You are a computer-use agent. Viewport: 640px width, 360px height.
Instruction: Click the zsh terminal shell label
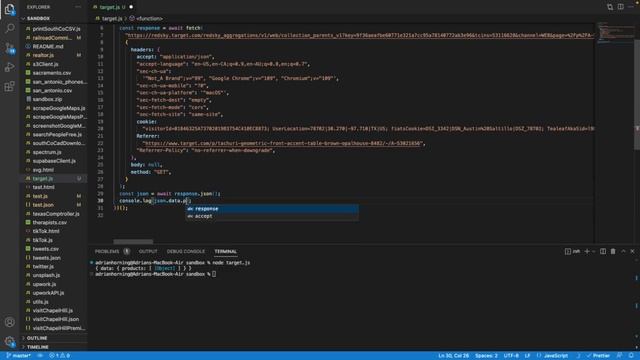coord(573,251)
